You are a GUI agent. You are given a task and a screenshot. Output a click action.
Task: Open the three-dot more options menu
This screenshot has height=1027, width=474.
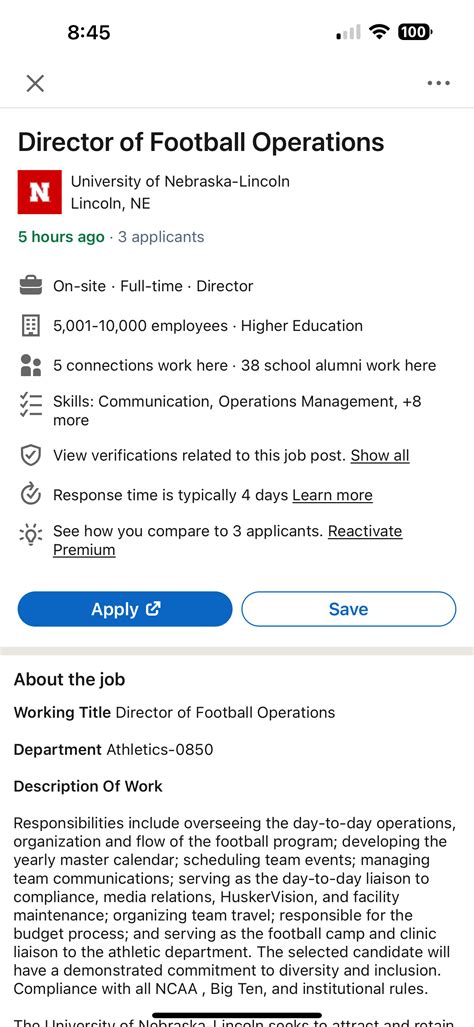[x=438, y=83]
